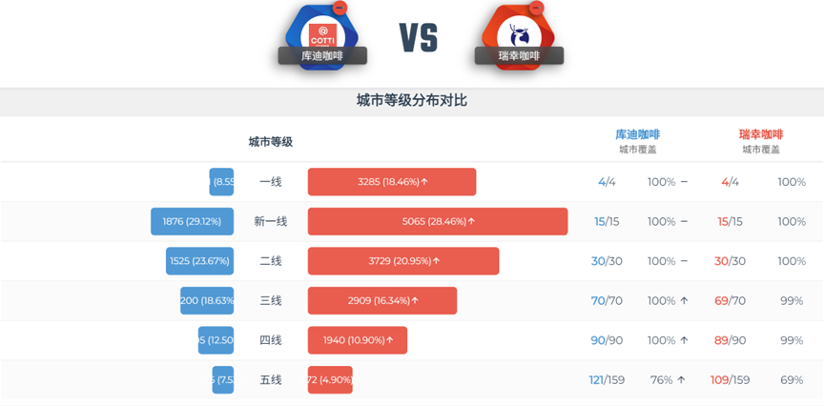The image size is (824, 406).
Task: Click the 库迪咖啡 name label under its logo
Action: (x=322, y=57)
